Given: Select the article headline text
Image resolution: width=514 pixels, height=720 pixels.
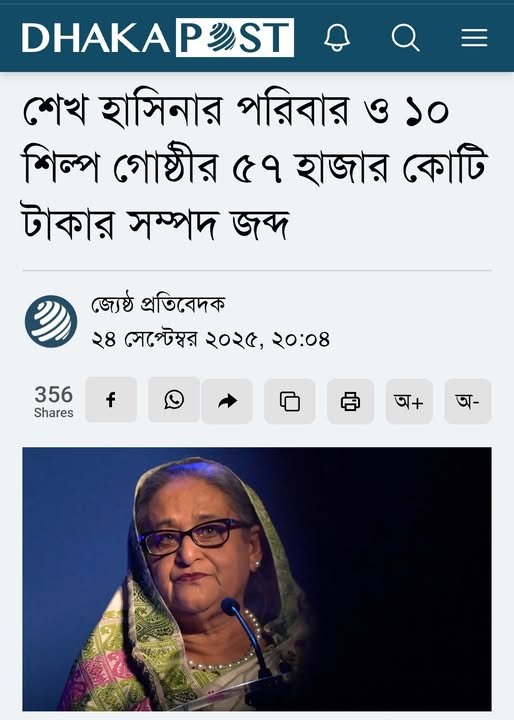Looking at the screenshot, I should [x=254, y=167].
